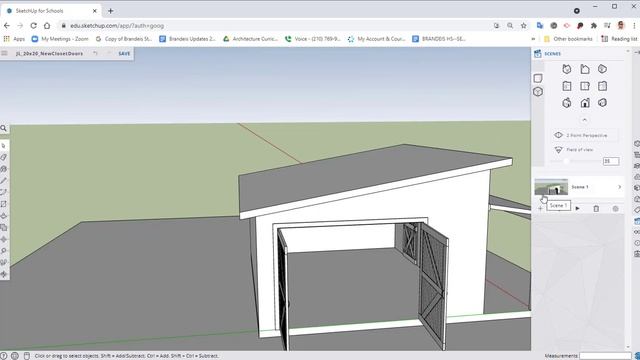The image size is (640, 360).
Task: Open the hamburger menu next to file name
Action: (4, 53)
